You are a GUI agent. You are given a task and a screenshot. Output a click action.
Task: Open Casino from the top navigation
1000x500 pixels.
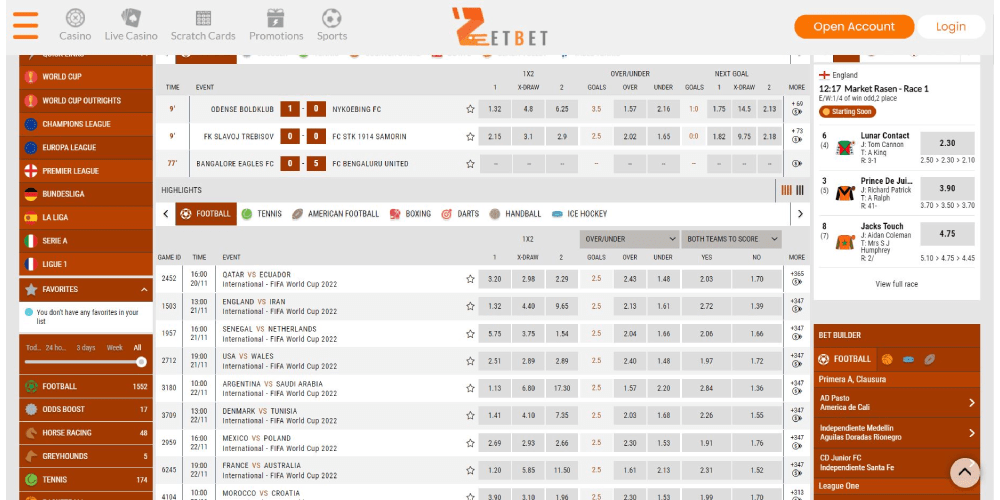pyautogui.click(x=75, y=26)
